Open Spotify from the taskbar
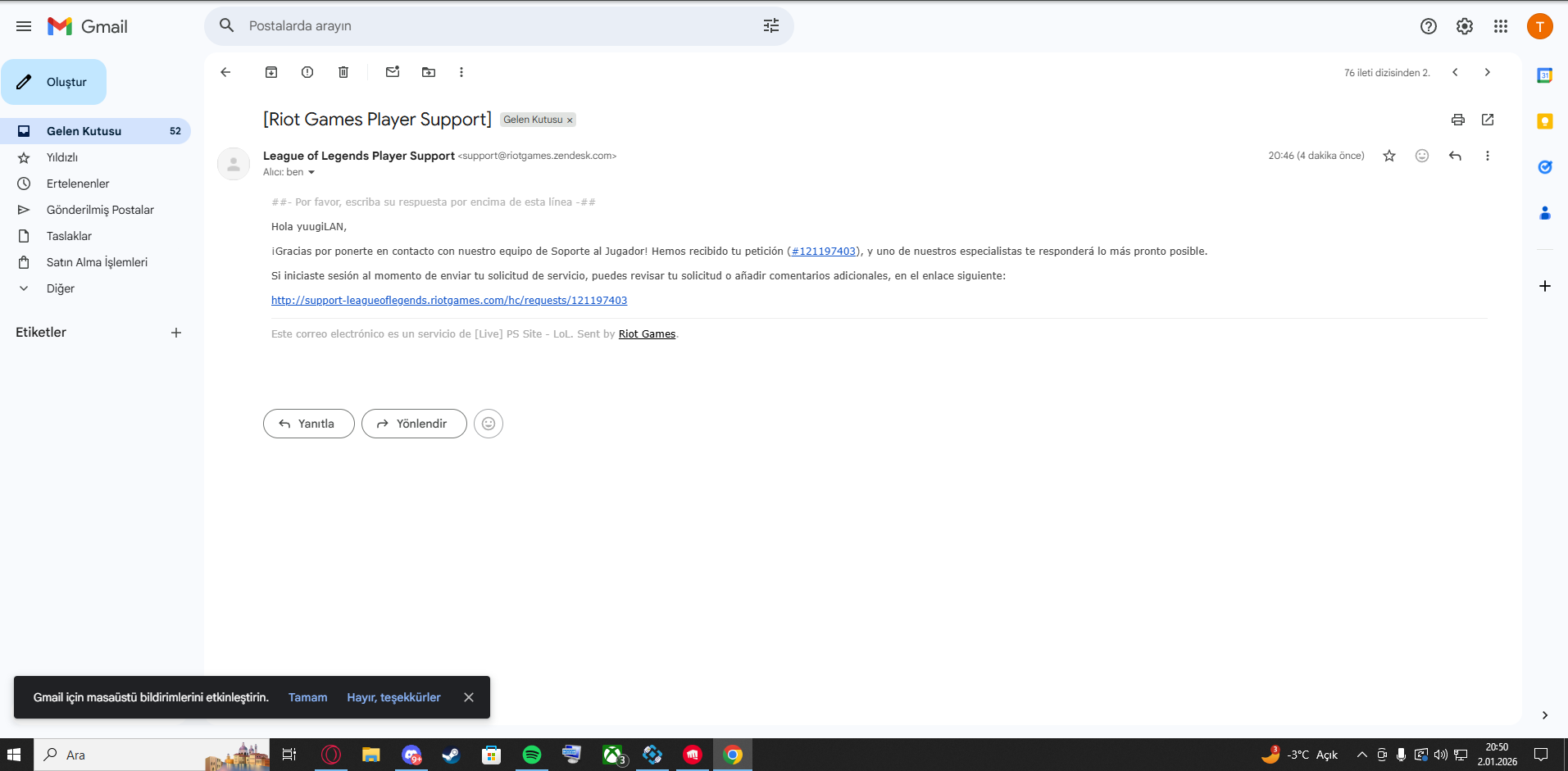Image resolution: width=1568 pixels, height=771 pixels. (x=532, y=755)
